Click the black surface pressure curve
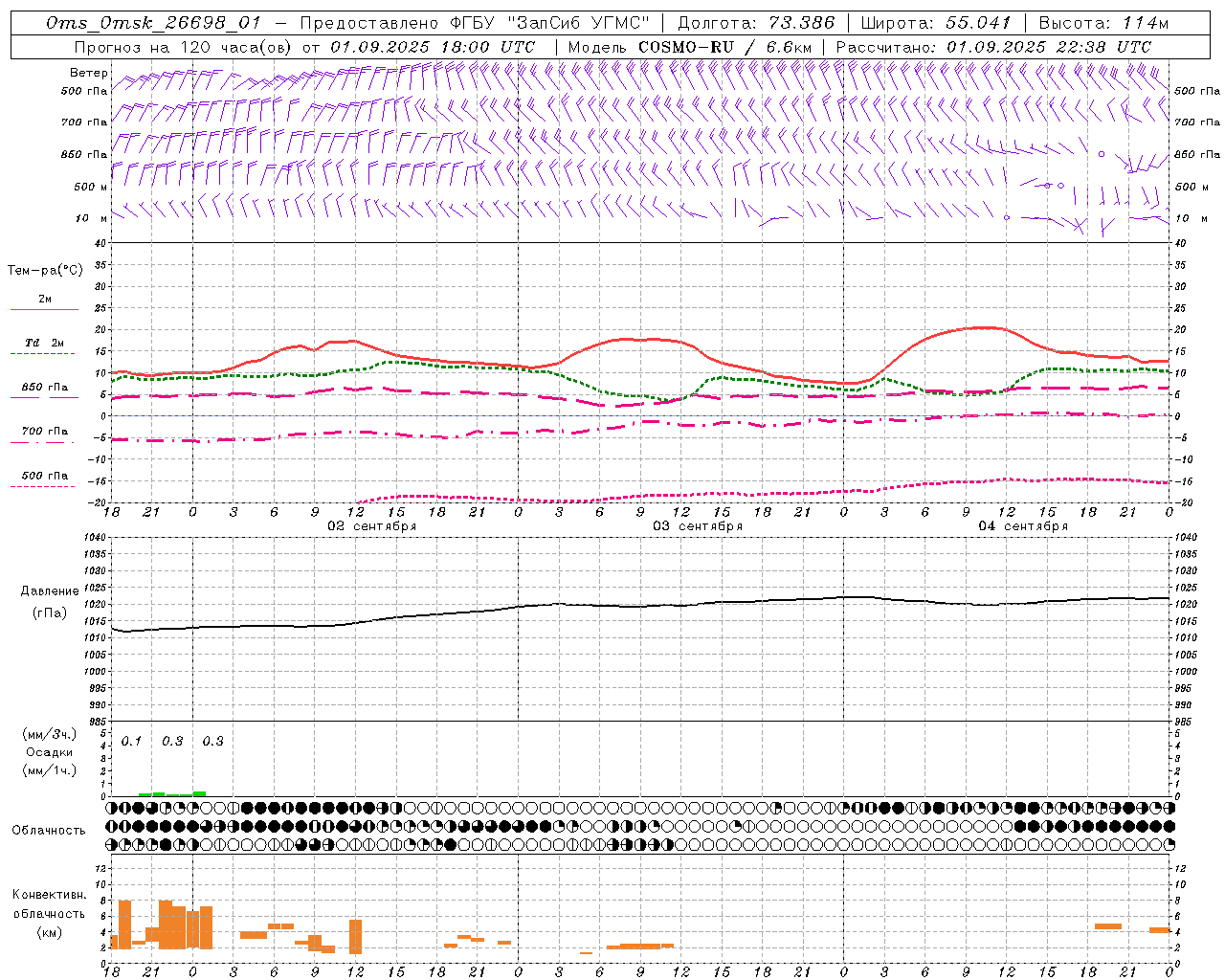This screenshot has width=1225, height=980. click(x=641, y=606)
